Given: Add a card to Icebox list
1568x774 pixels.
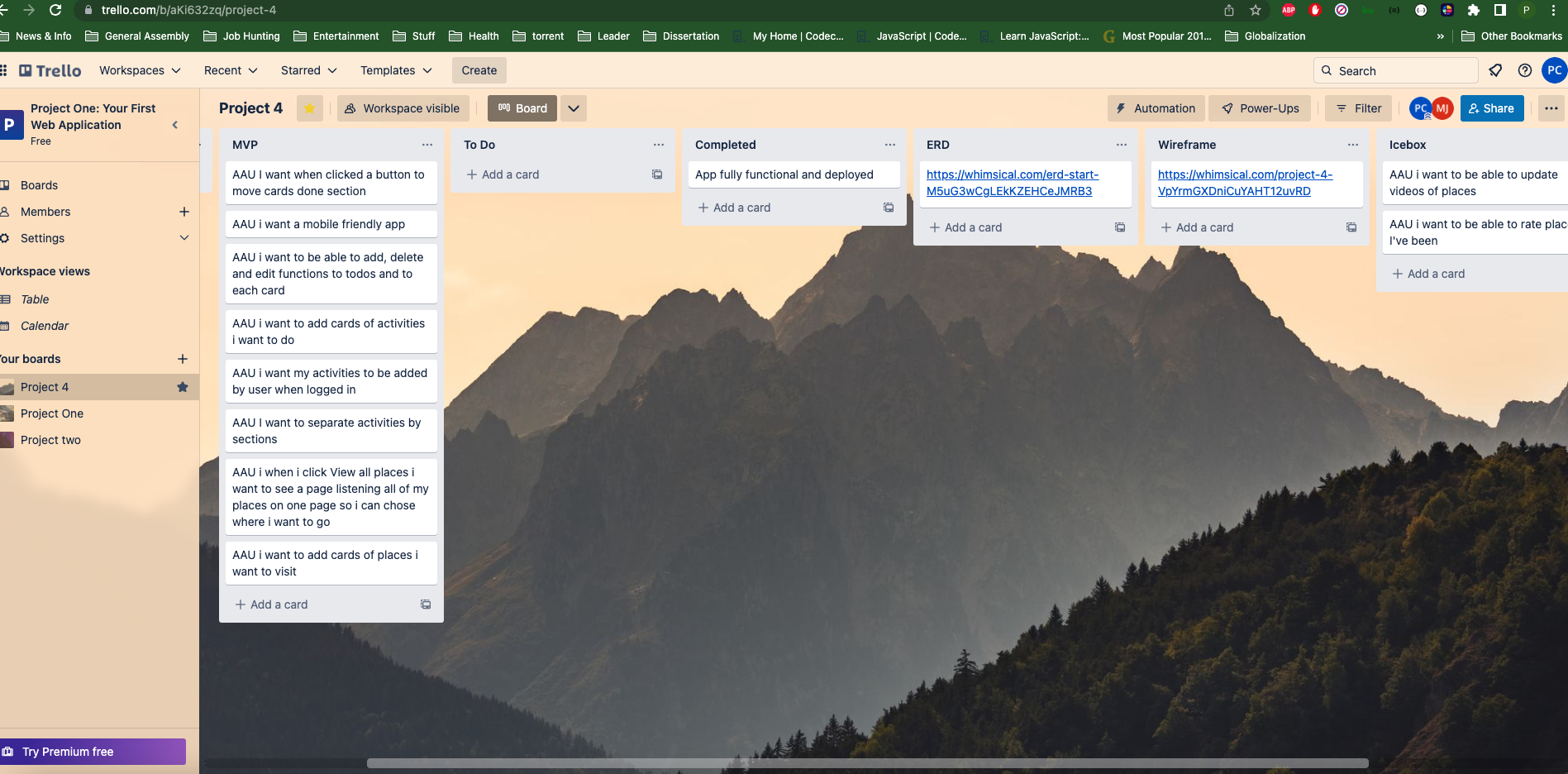Looking at the screenshot, I should coord(1428,274).
